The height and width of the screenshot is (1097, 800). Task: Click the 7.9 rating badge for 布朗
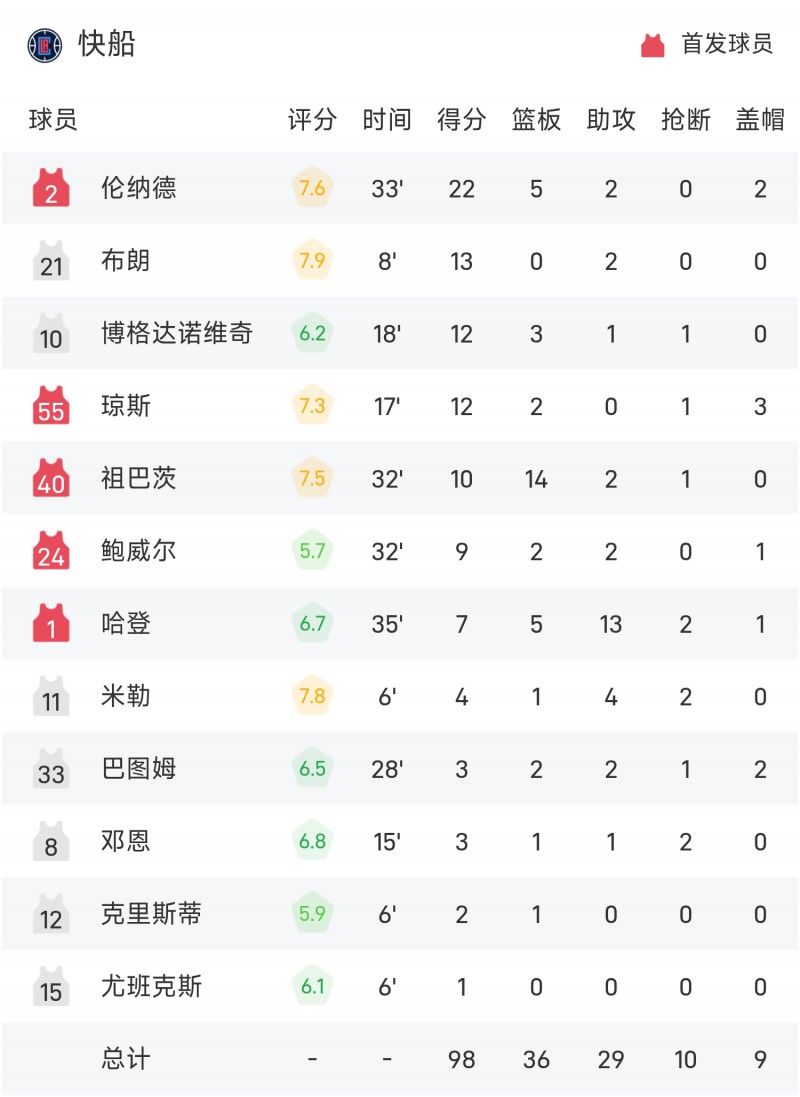coord(312,260)
